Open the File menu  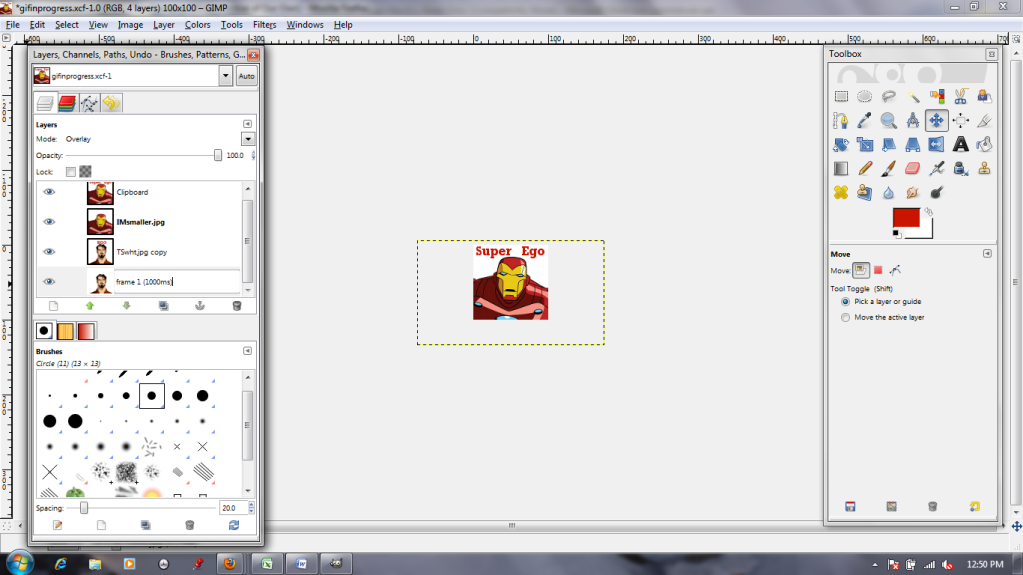pos(12,25)
